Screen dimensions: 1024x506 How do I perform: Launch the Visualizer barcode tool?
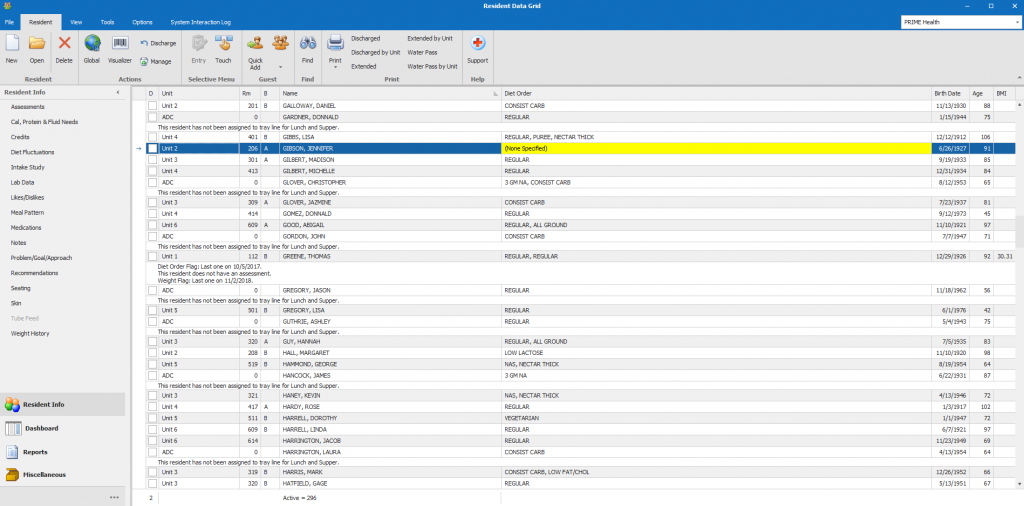120,46
